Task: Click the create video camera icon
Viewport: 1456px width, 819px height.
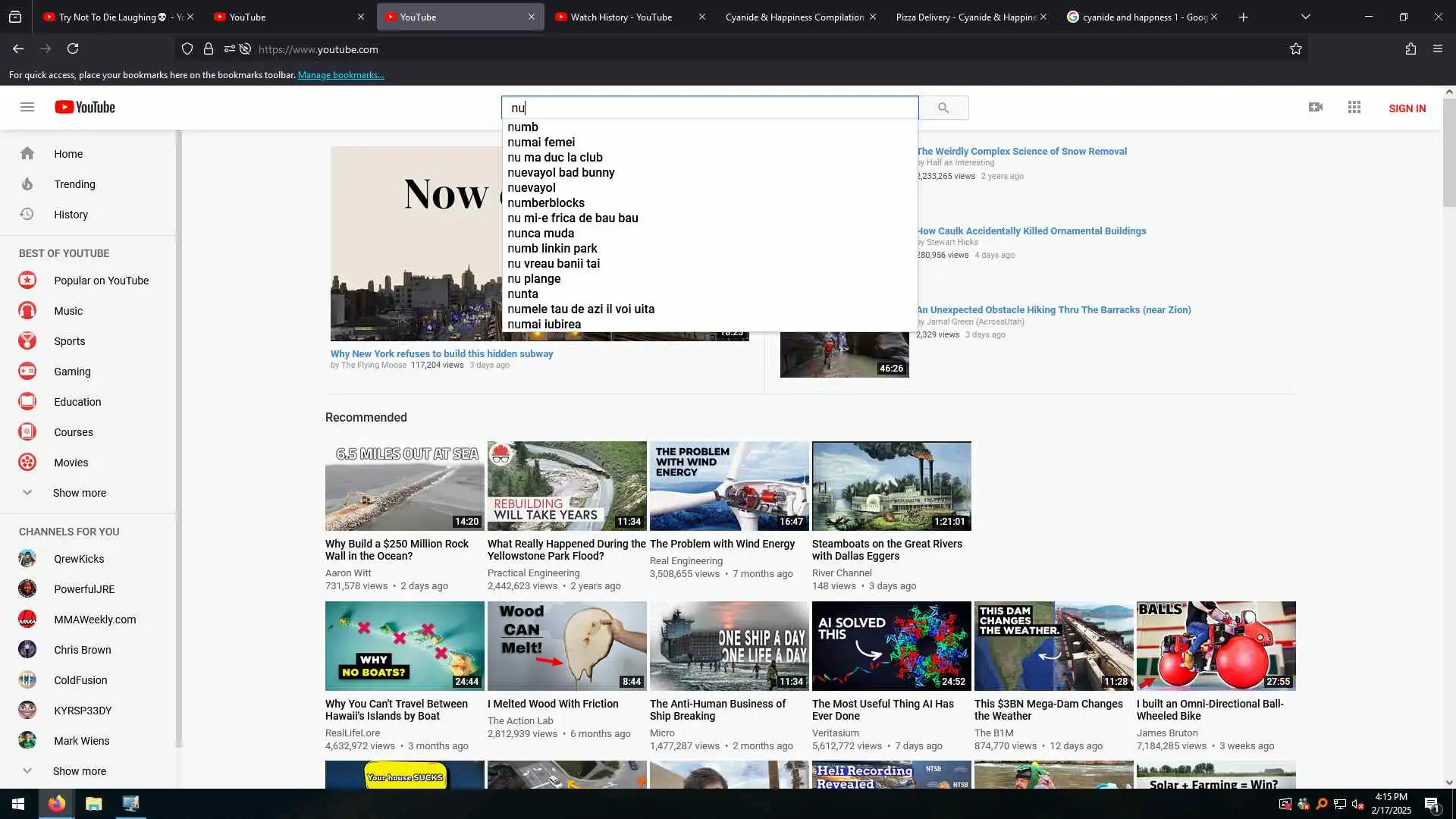Action: coord(1316,107)
